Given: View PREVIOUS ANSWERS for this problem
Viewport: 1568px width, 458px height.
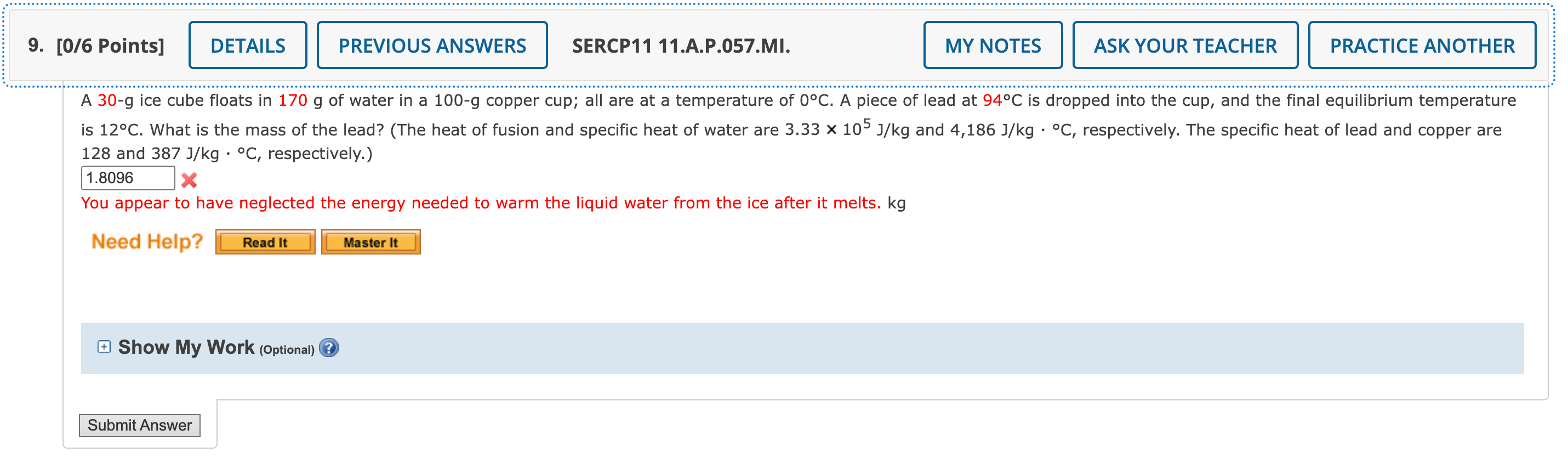Looking at the screenshot, I should click(432, 44).
